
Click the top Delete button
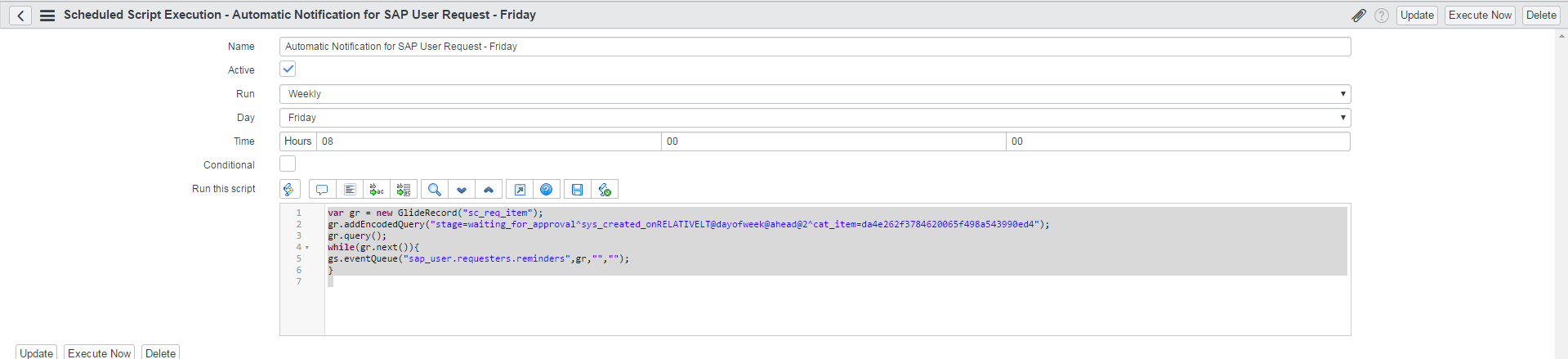[1541, 16]
